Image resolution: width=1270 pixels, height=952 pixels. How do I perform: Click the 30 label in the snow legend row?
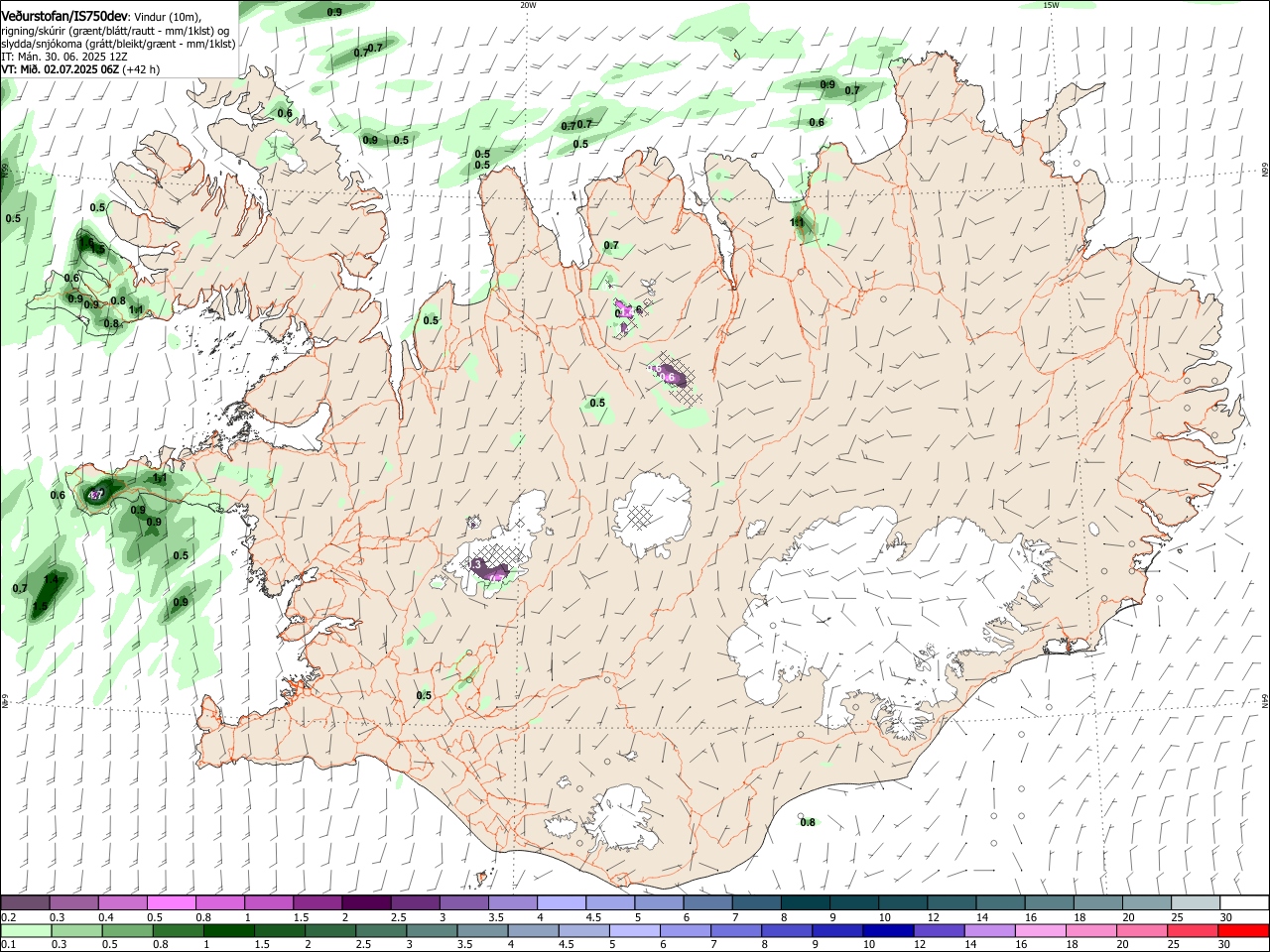pyautogui.click(x=1226, y=918)
